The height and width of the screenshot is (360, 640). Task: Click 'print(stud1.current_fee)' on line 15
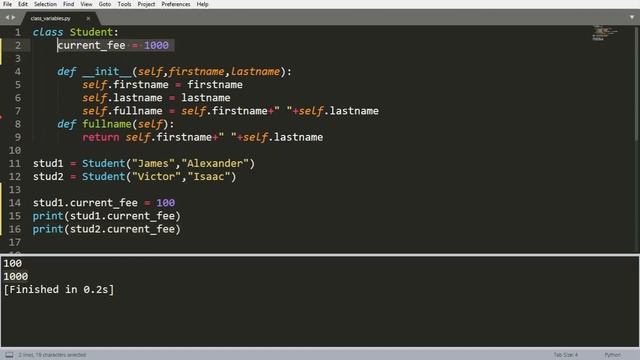coord(107,216)
